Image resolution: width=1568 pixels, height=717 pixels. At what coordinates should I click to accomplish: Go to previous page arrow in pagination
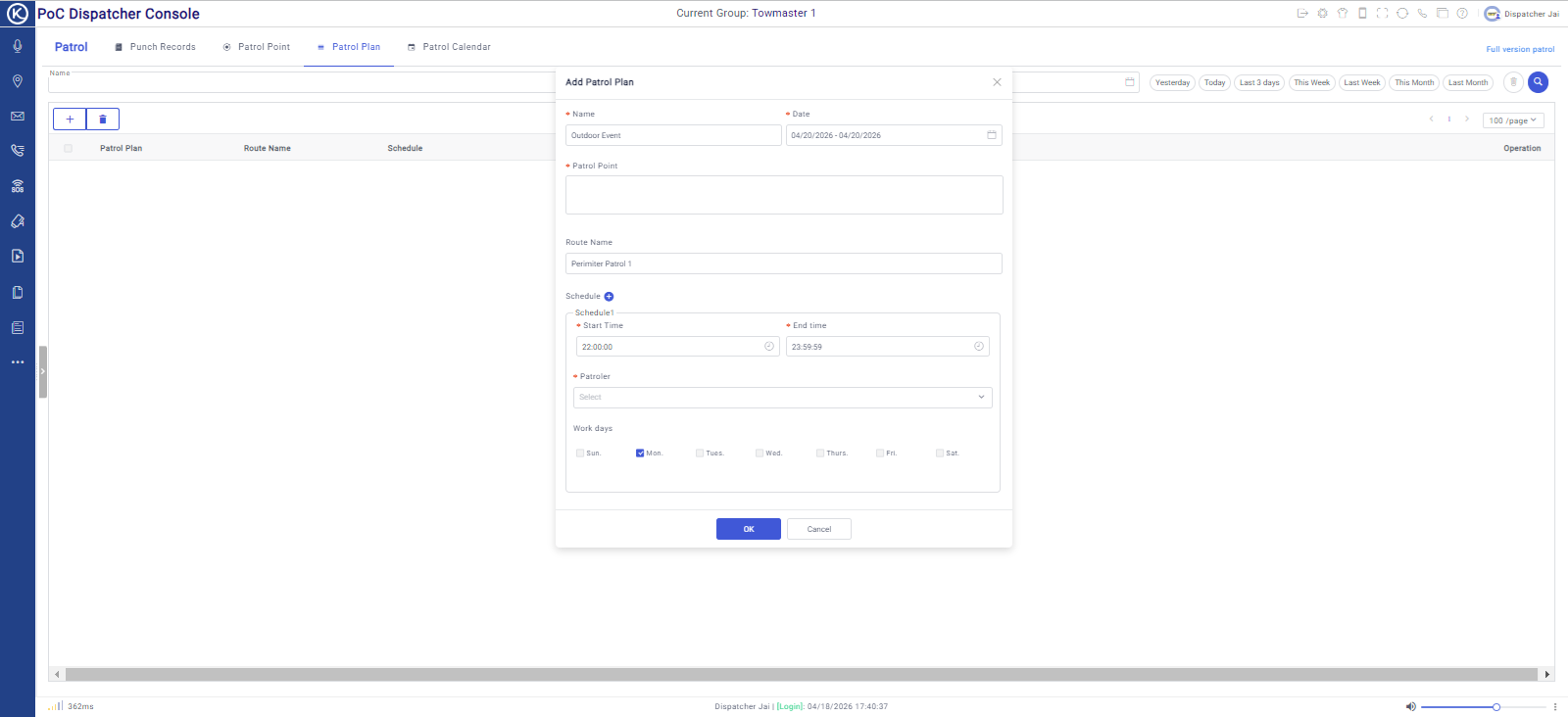tap(1432, 119)
